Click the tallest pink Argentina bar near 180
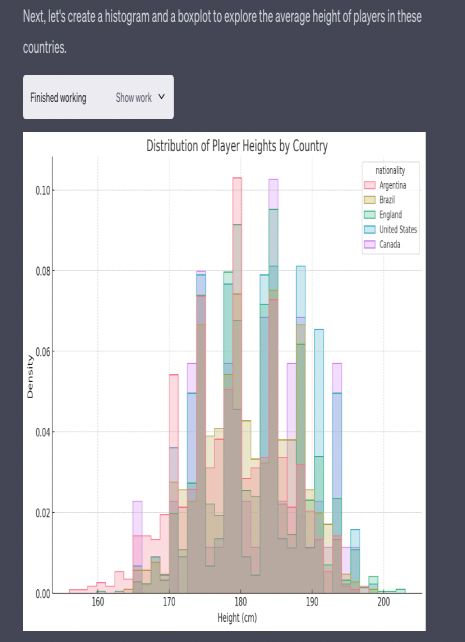465x642 pixels. click(237, 201)
